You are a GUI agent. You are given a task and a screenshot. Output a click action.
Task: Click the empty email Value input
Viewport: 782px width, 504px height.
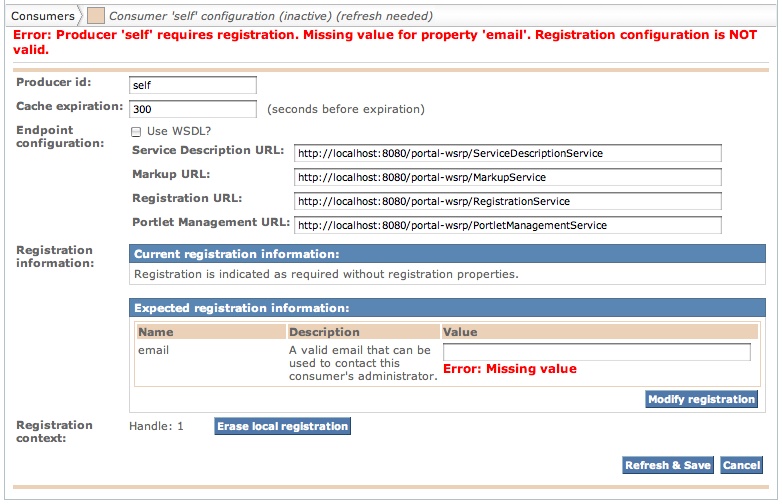click(x=596, y=352)
